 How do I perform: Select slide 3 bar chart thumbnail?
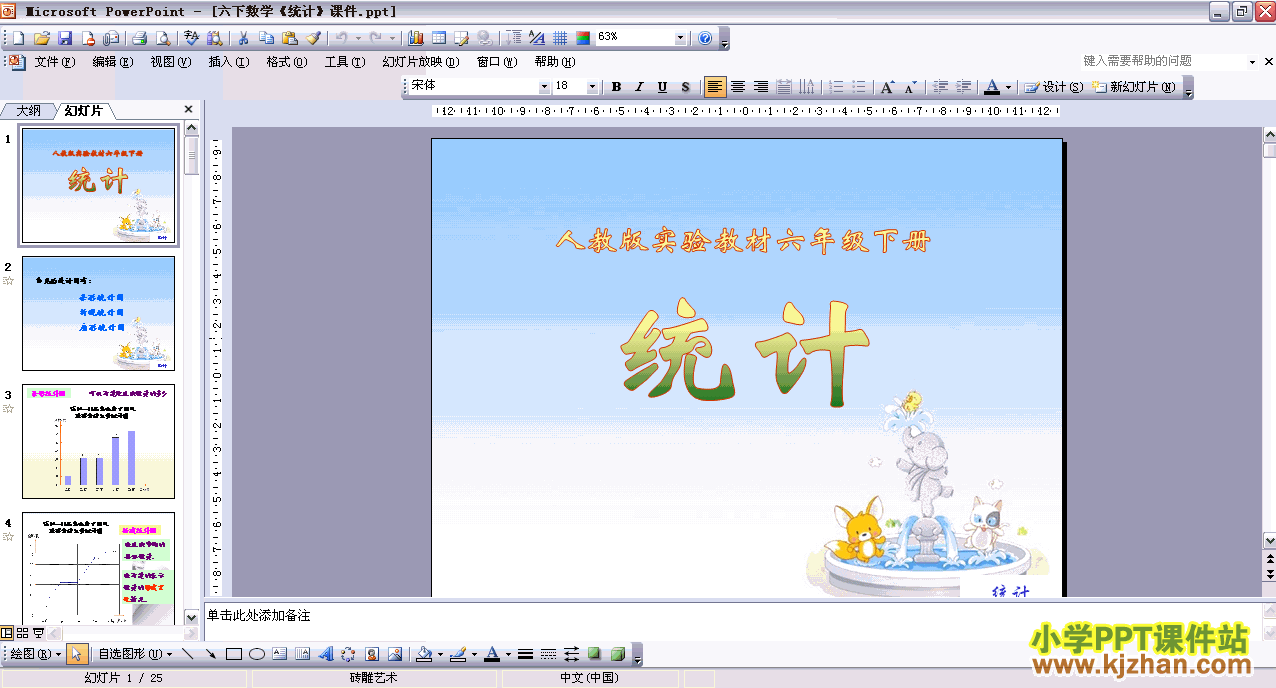(x=98, y=441)
